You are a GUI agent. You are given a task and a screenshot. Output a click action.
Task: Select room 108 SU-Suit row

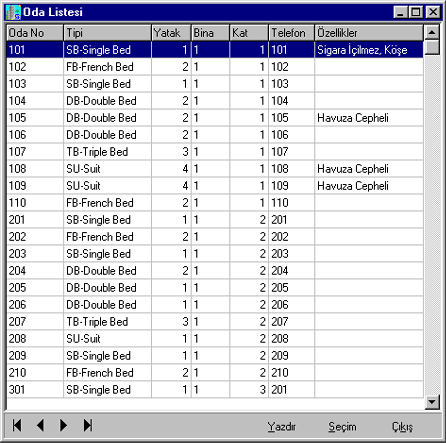[x=215, y=169]
